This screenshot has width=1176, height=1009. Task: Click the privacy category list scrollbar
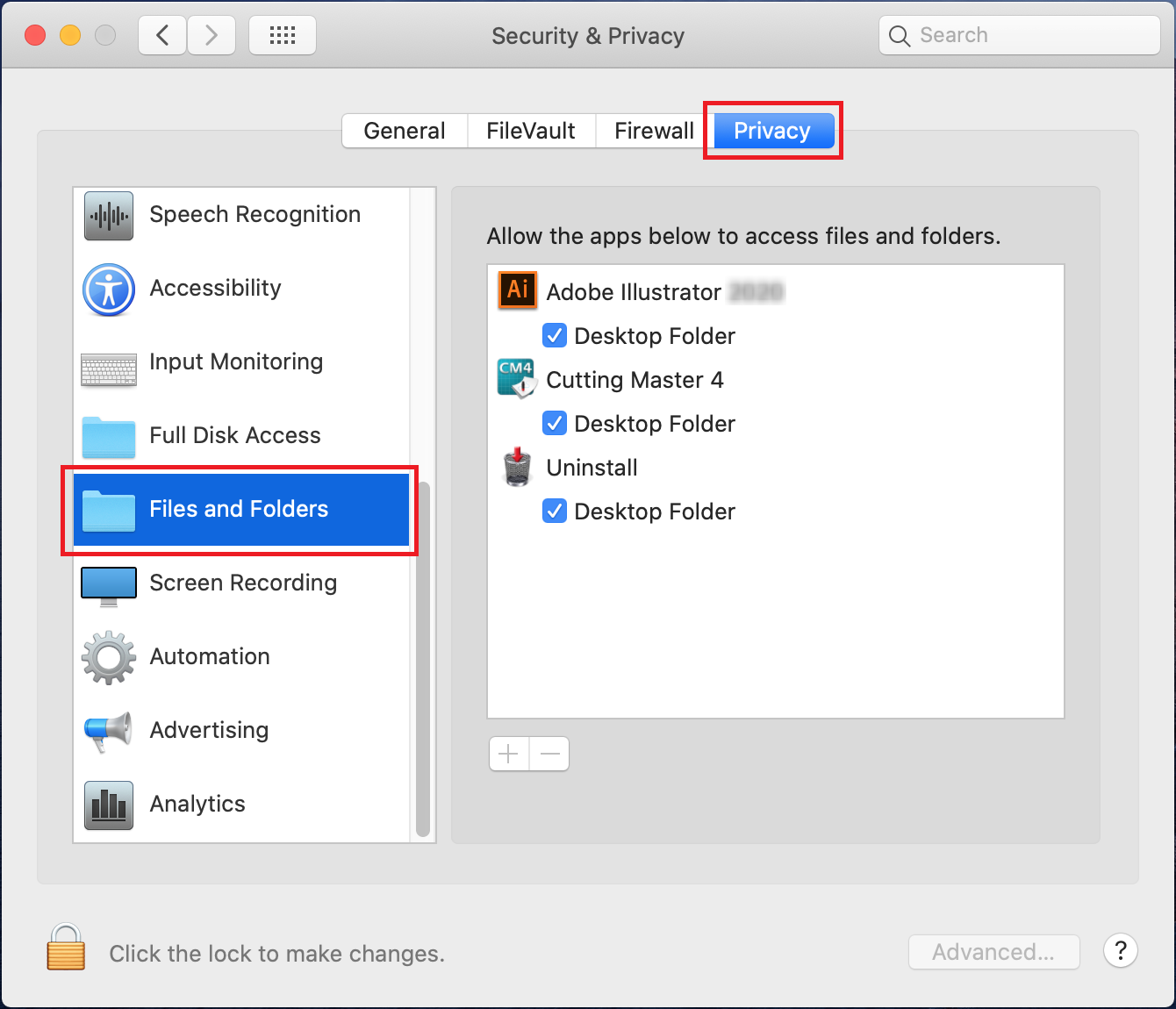[x=423, y=659]
